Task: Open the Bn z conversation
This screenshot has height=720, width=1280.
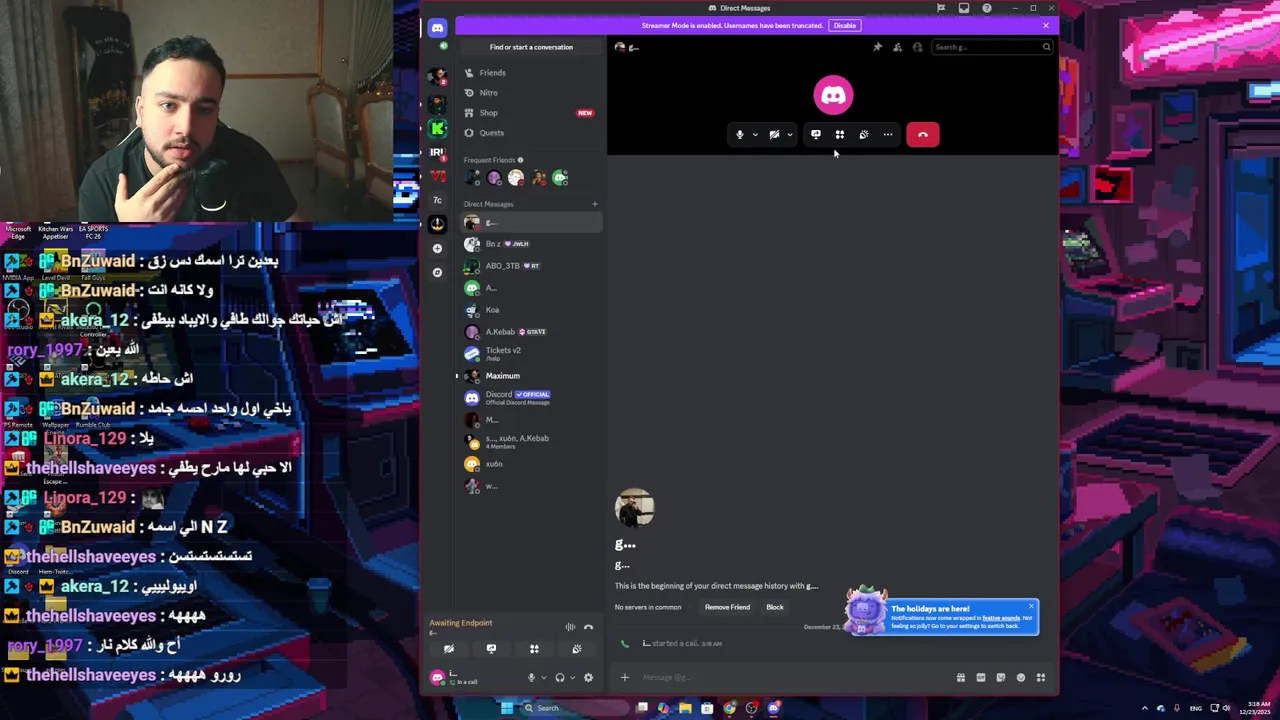Action: pos(531,244)
